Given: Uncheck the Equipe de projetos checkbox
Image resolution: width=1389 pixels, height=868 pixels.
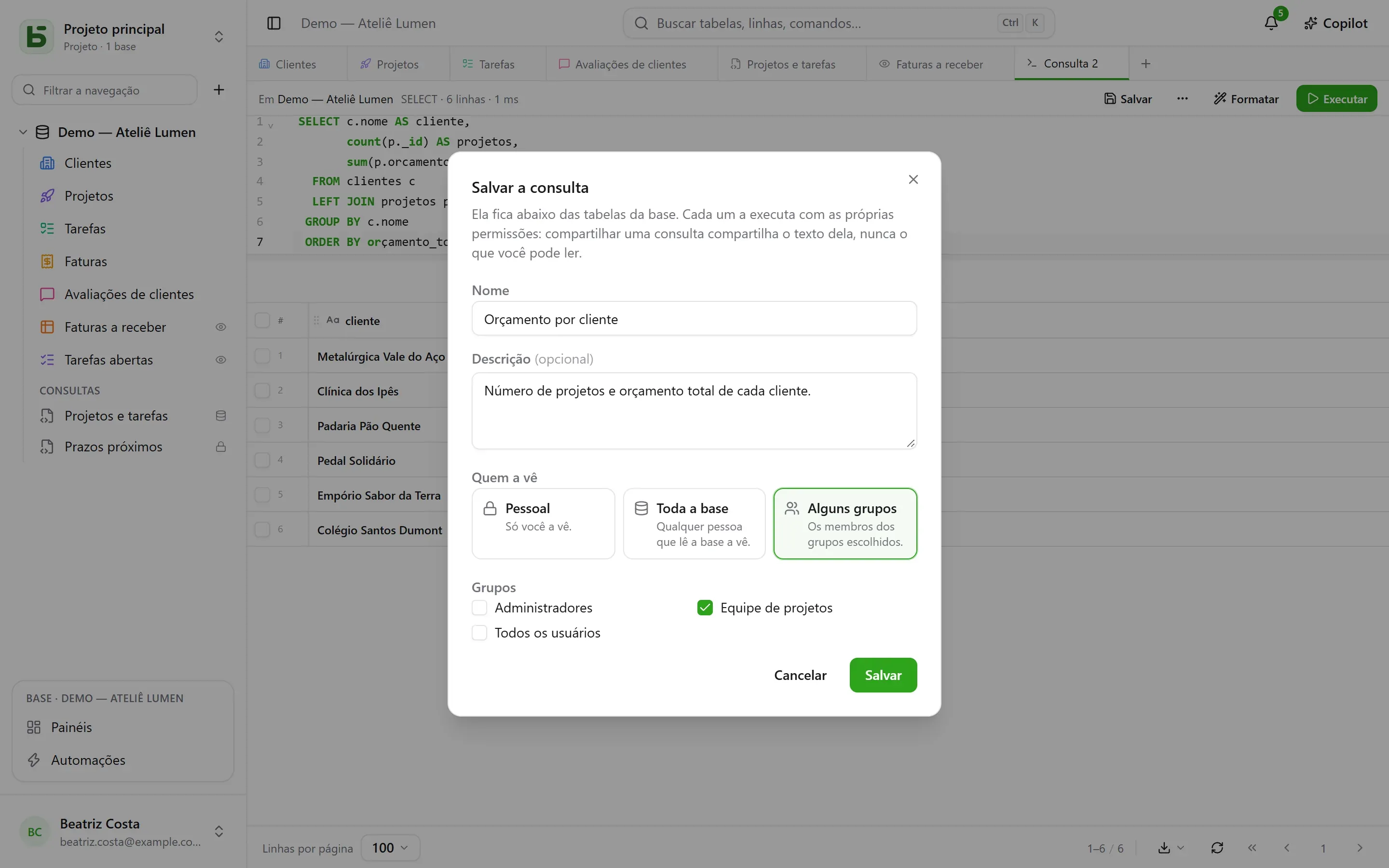Looking at the screenshot, I should point(705,608).
